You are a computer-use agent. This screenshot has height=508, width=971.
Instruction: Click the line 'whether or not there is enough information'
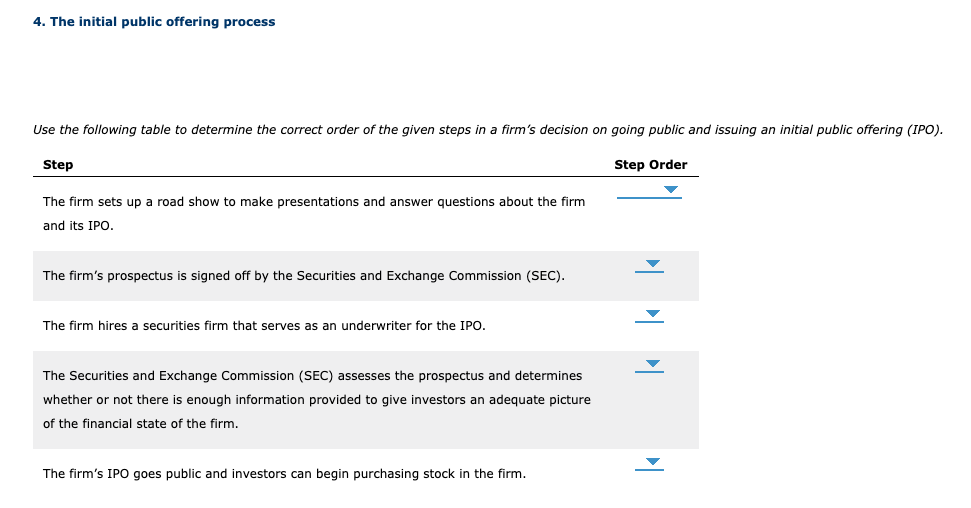tap(316, 400)
